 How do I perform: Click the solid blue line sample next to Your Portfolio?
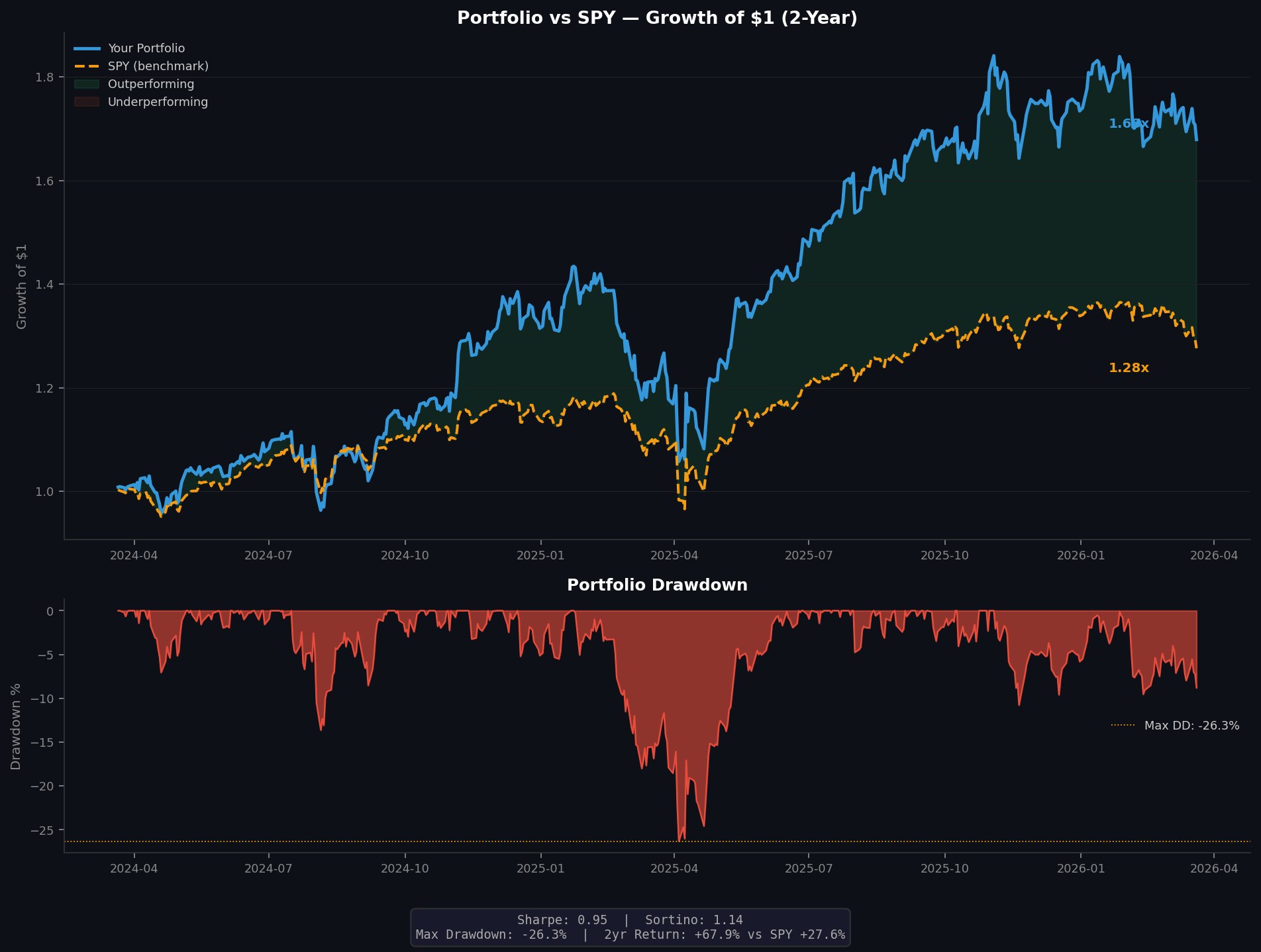[x=86, y=48]
